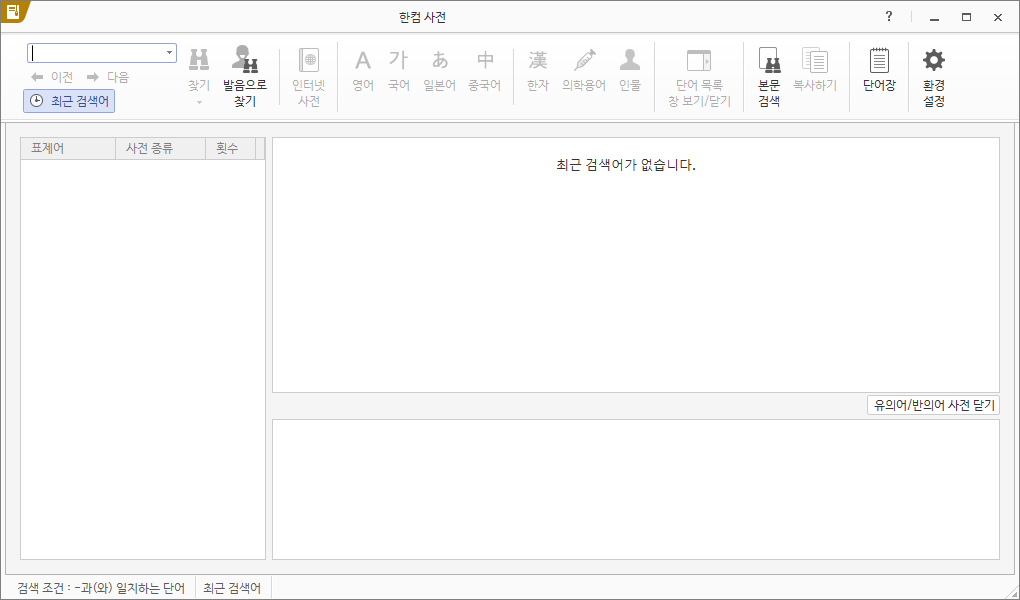Click 유의어/반의어 사전 닫기 button
The width and height of the screenshot is (1020, 600).
[933, 405]
